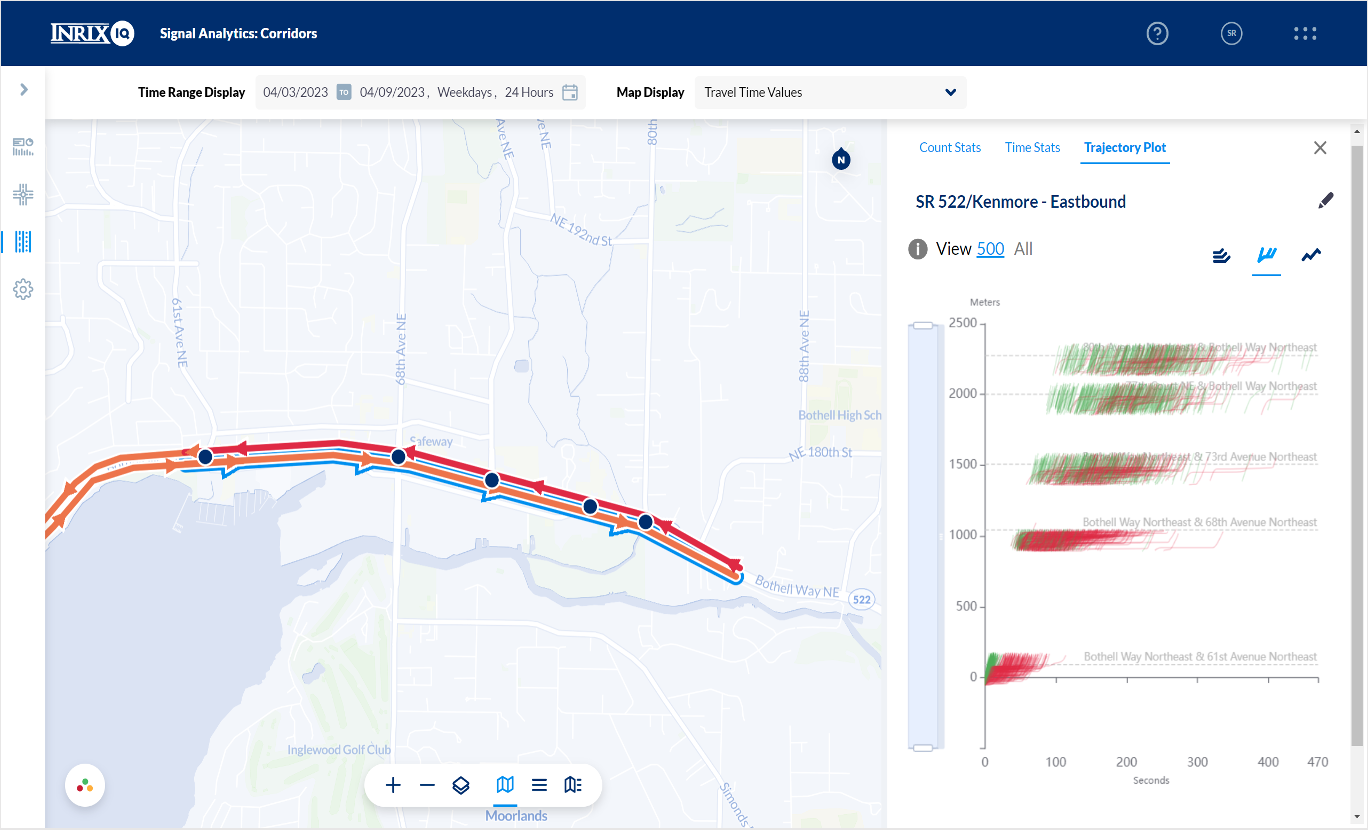
Task: Open the help question mark icon
Action: pyautogui.click(x=1157, y=33)
